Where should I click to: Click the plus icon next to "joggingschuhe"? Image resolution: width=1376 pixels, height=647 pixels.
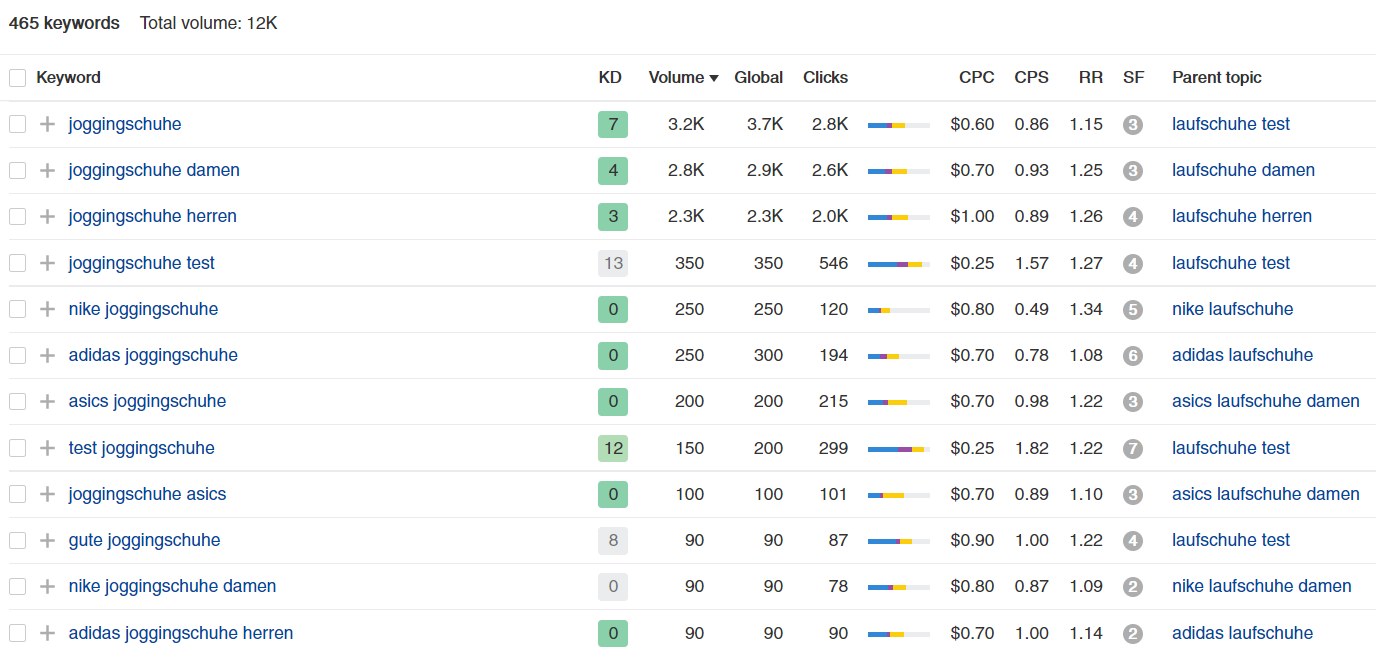coord(46,124)
